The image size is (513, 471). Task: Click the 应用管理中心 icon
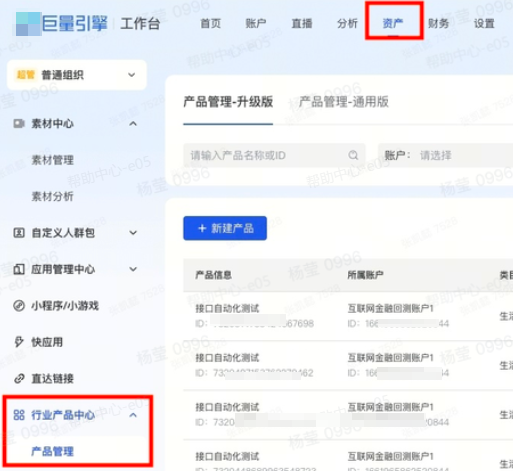click(x=19, y=269)
